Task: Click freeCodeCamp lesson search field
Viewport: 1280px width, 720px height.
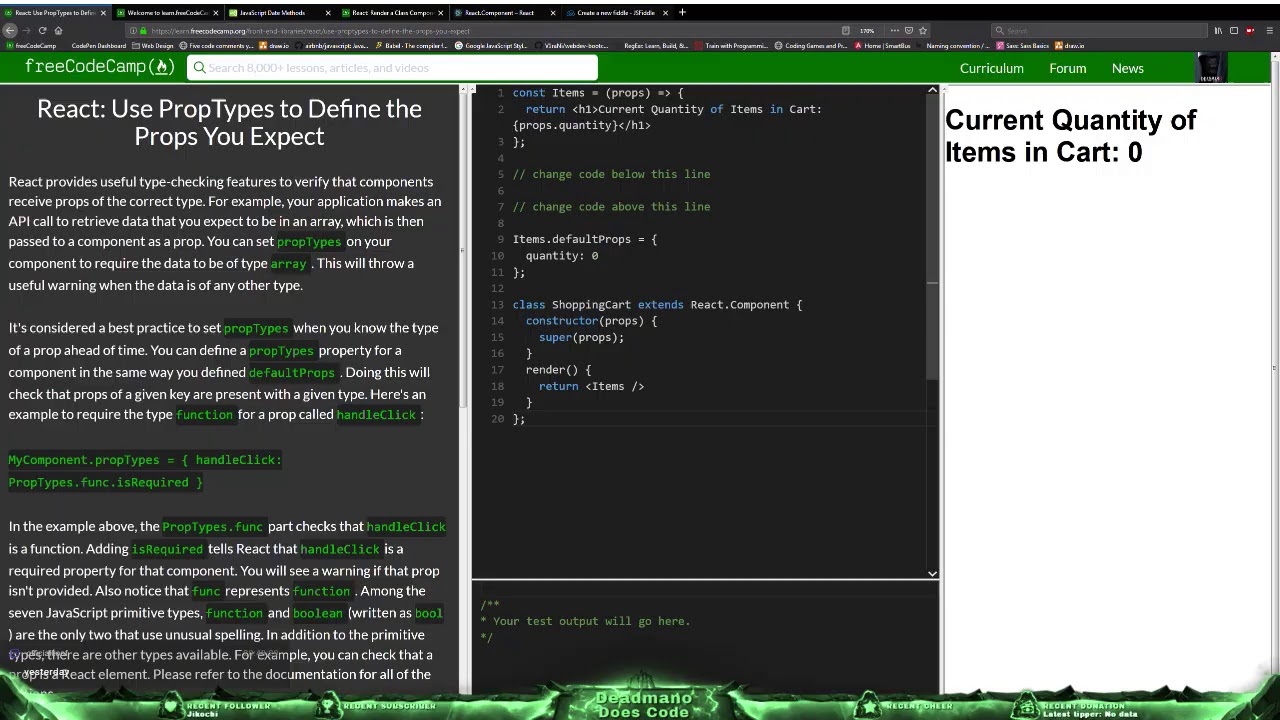Action: (392, 68)
